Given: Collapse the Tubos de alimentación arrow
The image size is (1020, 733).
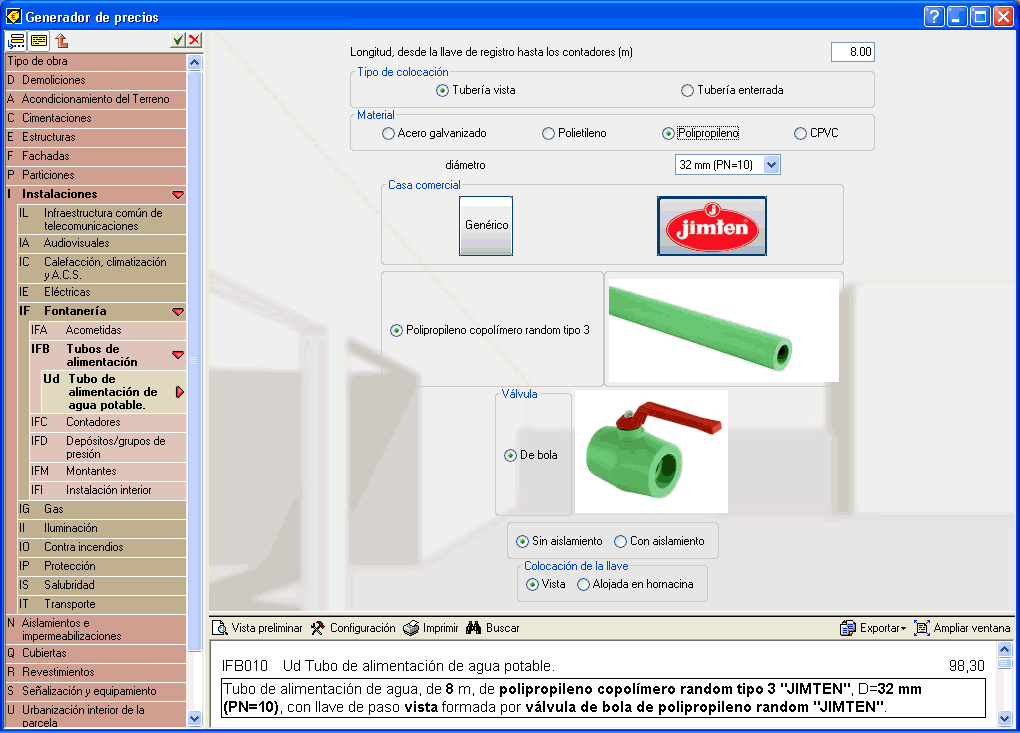Looking at the screenshot, I should click(178, 355).
